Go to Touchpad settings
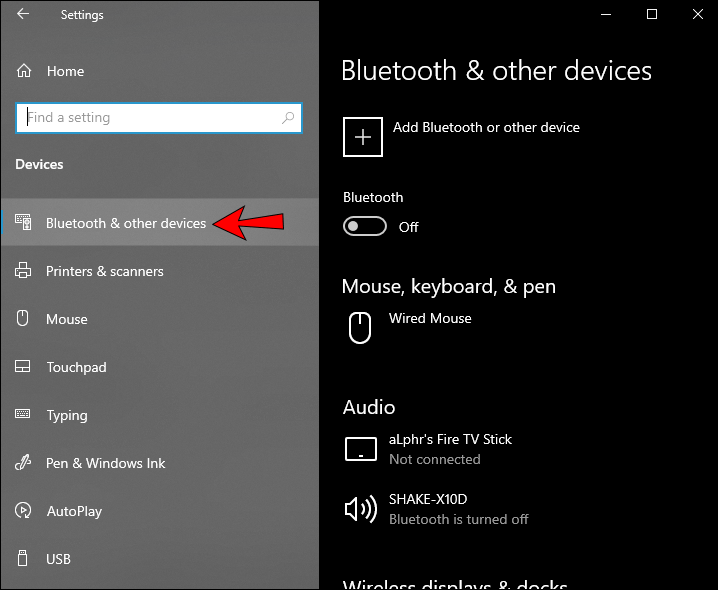 (76, 367)
